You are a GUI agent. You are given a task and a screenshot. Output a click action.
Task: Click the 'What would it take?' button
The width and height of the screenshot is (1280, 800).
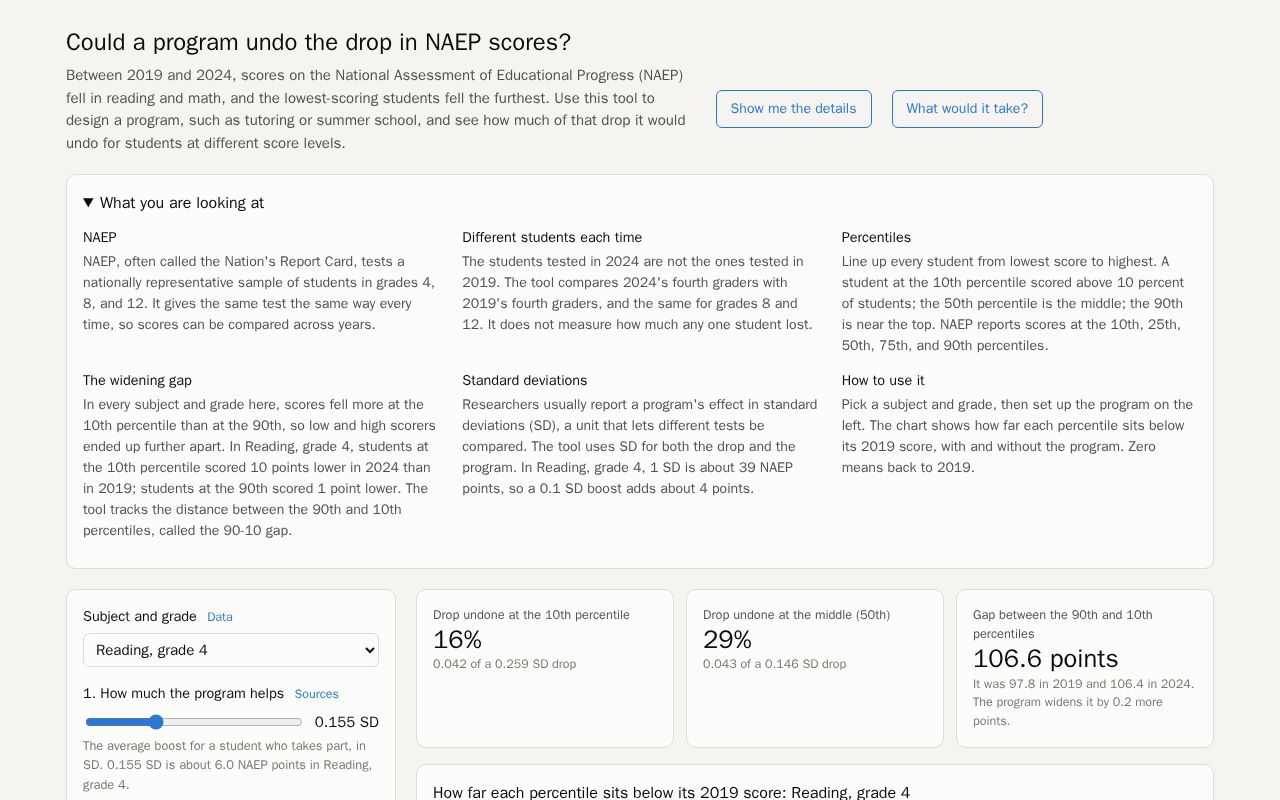(967, 109)
